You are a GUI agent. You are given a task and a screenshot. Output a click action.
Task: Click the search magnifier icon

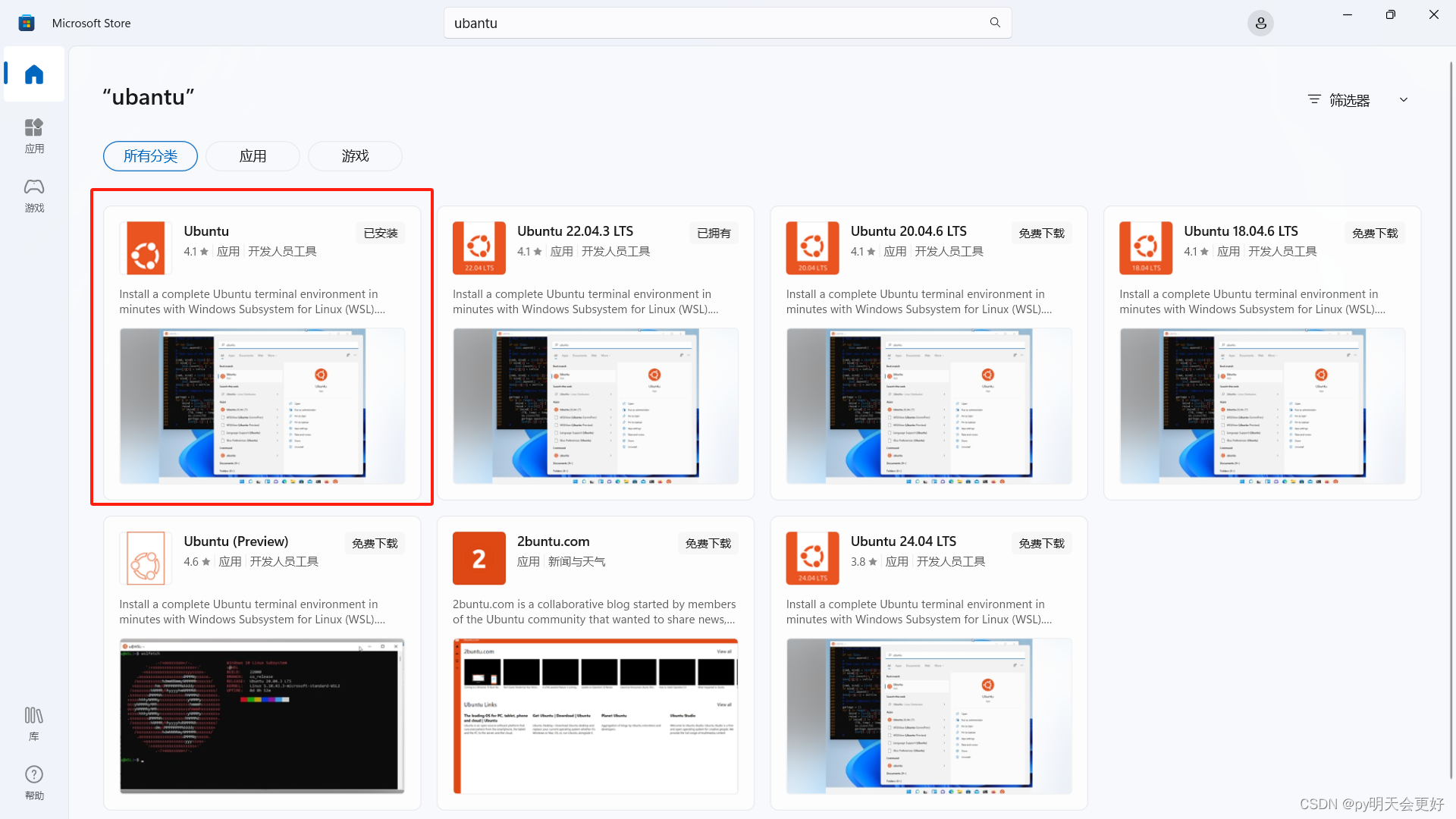click(x=995, y=23)
